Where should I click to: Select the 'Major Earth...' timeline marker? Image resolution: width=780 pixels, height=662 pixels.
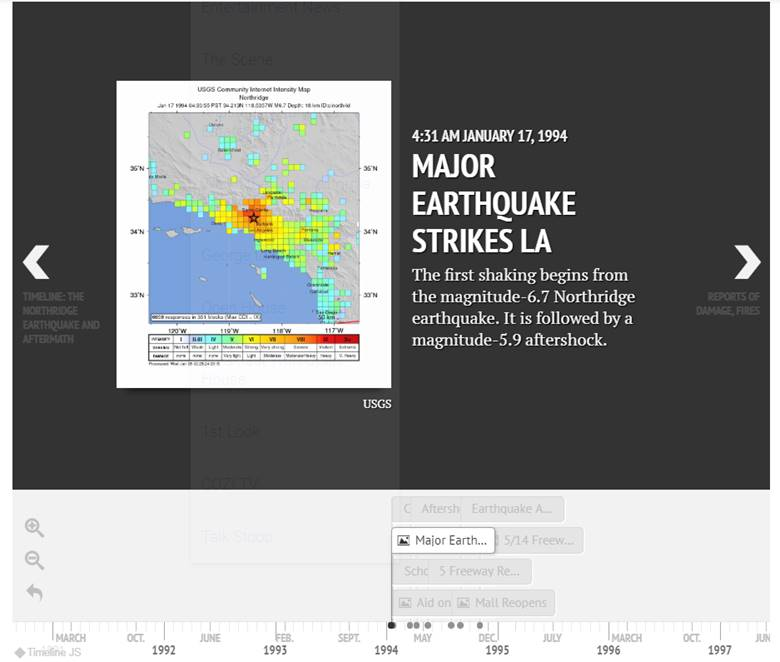coord(443,540)
